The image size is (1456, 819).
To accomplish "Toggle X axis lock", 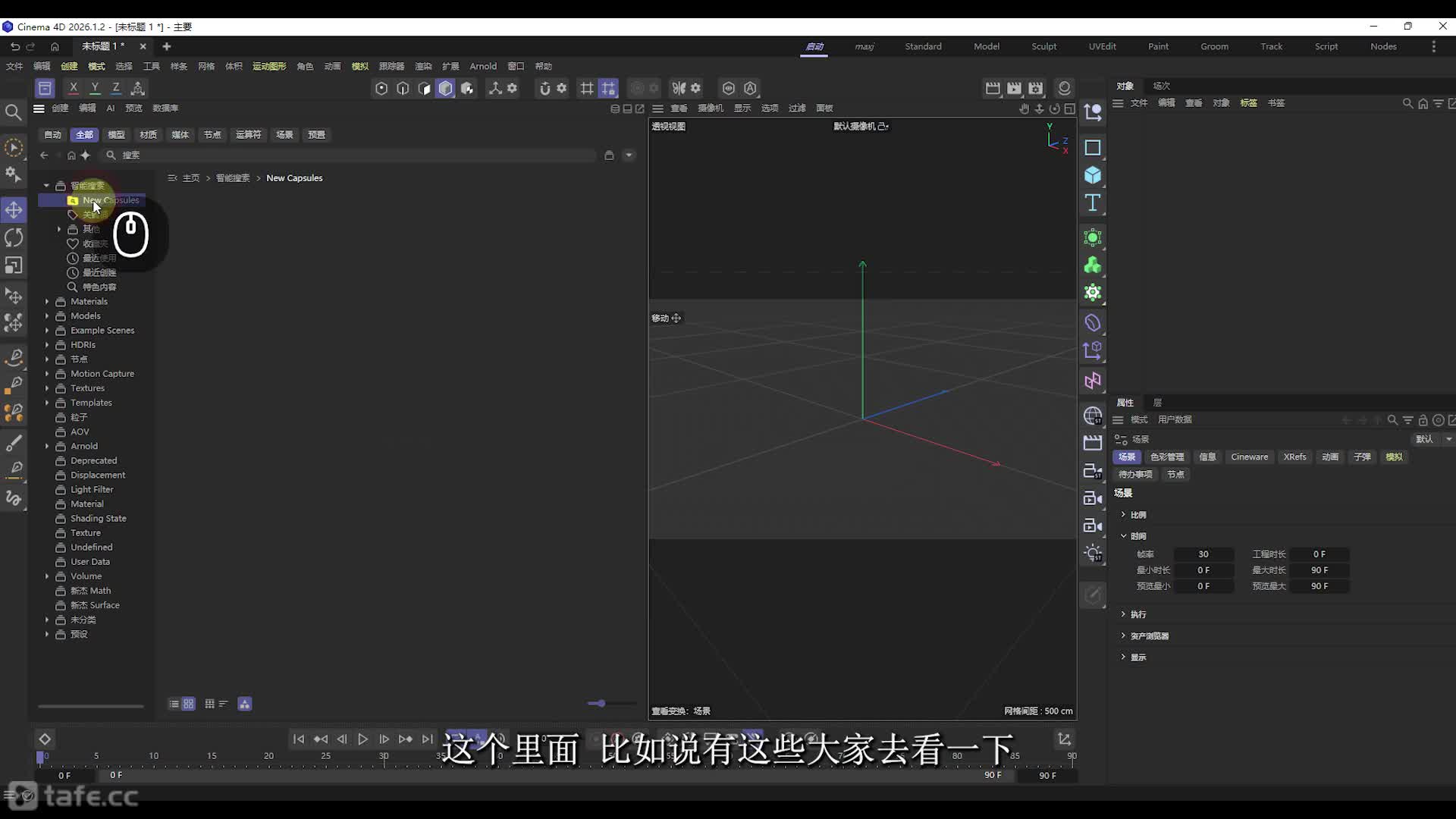I will (x=73, y=88).
